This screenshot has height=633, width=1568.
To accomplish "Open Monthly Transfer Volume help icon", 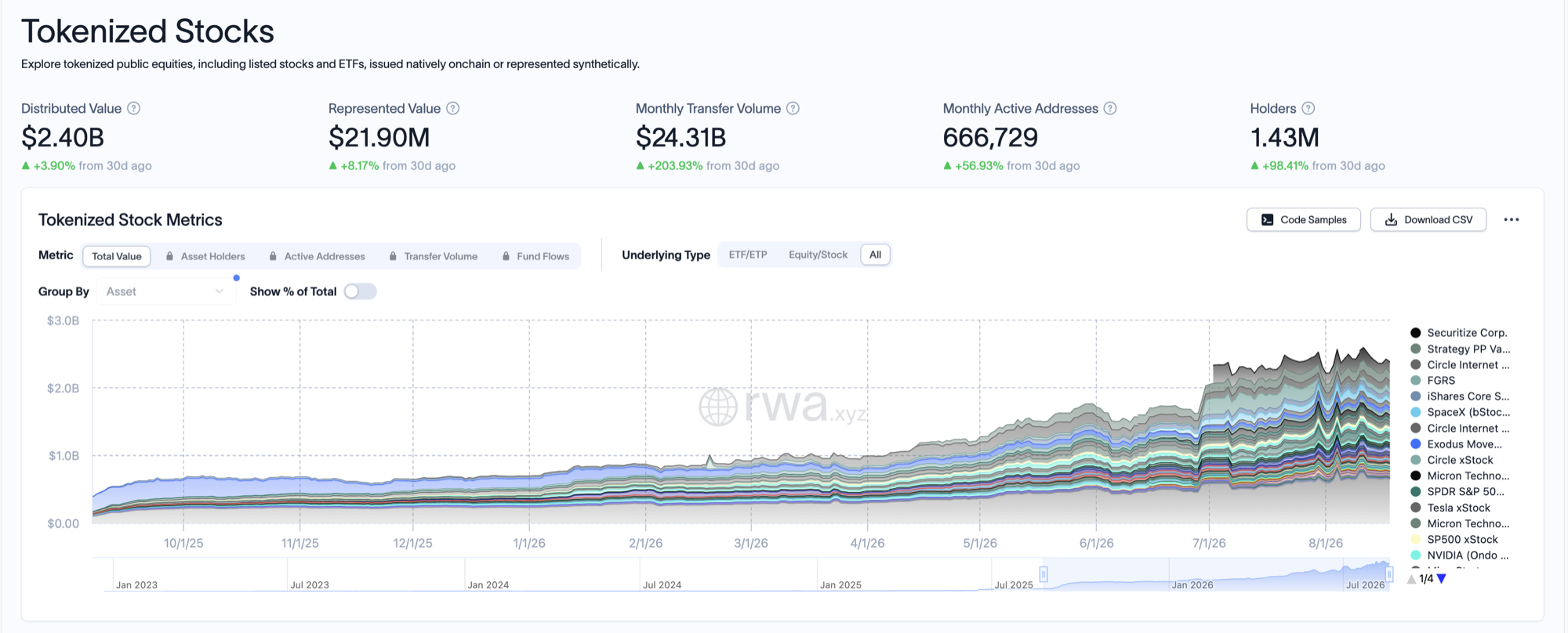I will pos(793,109).
